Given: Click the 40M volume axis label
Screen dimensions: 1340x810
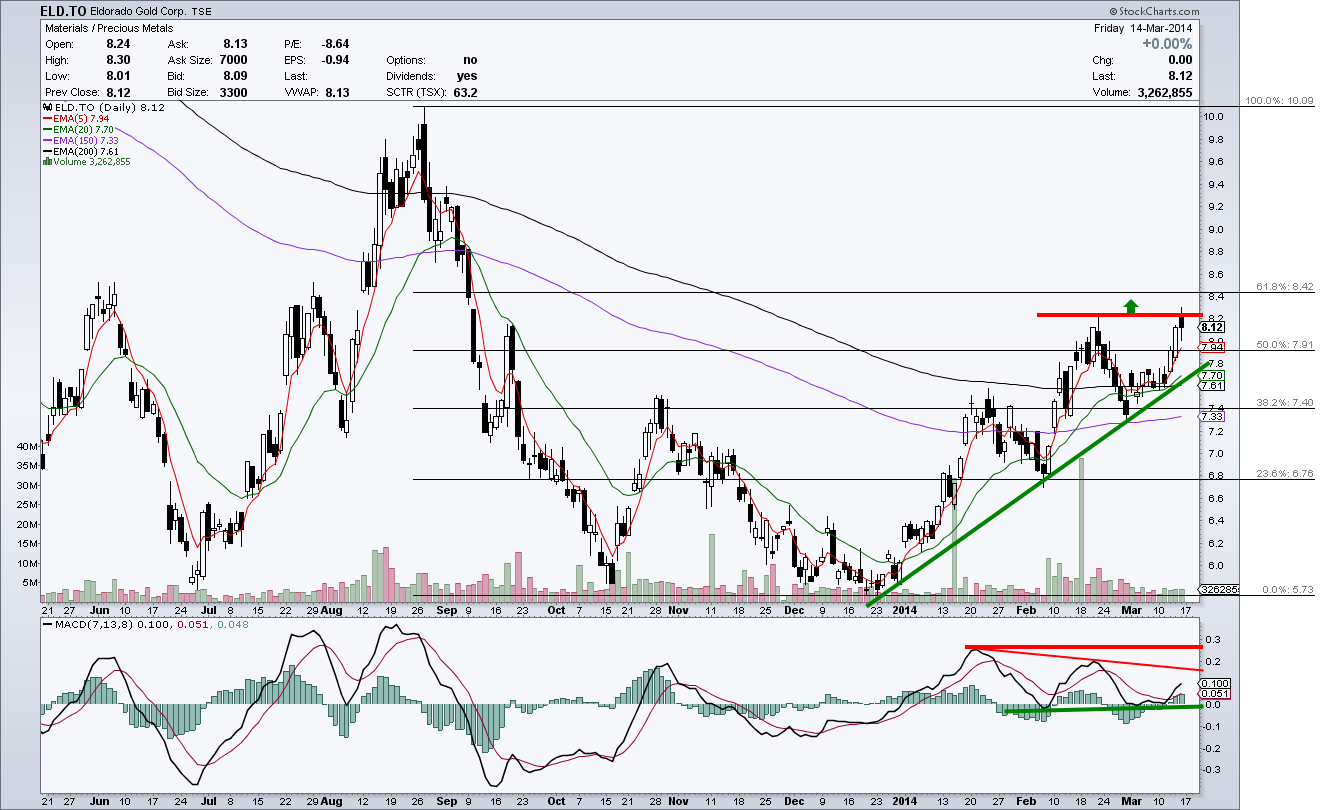Looking at the screenshot, I should (x=28, y=446).
